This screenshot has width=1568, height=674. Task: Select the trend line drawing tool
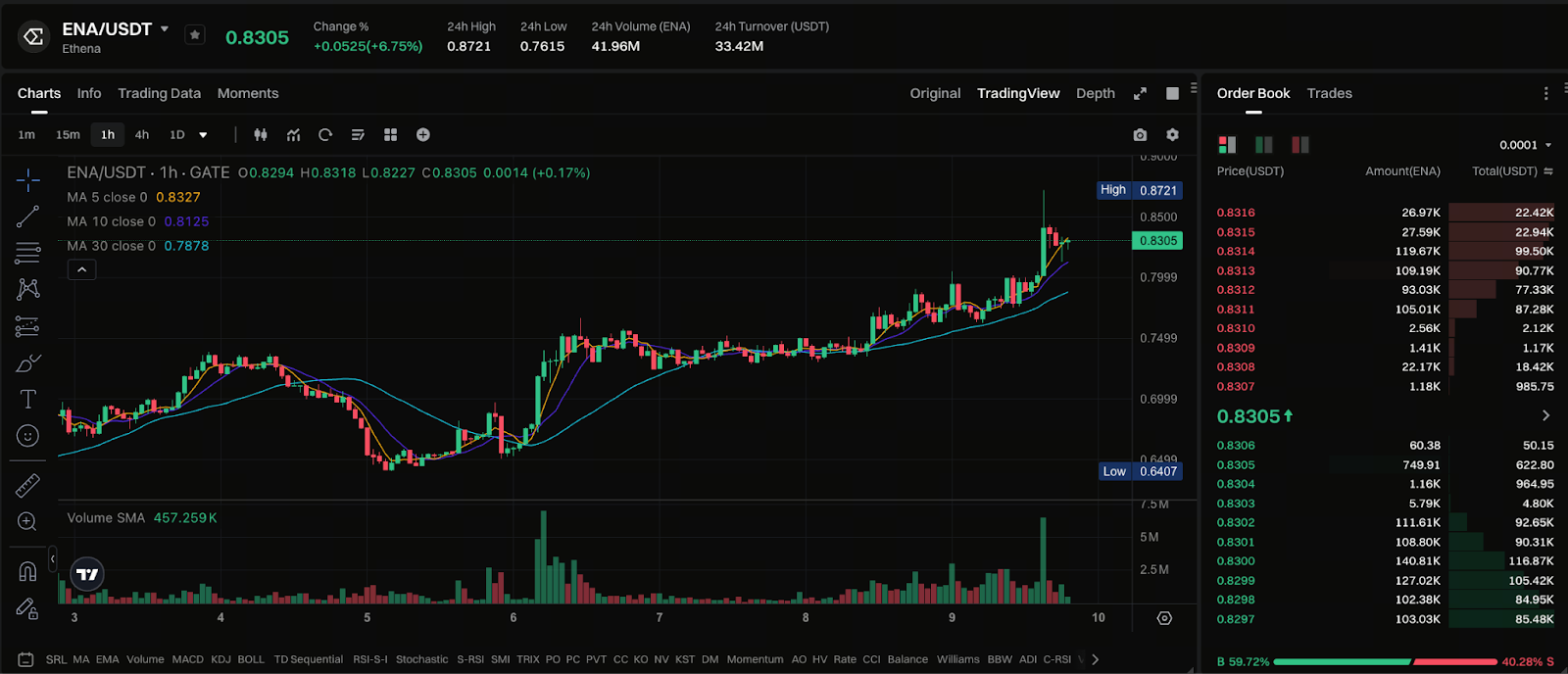(x=27, y=217)
